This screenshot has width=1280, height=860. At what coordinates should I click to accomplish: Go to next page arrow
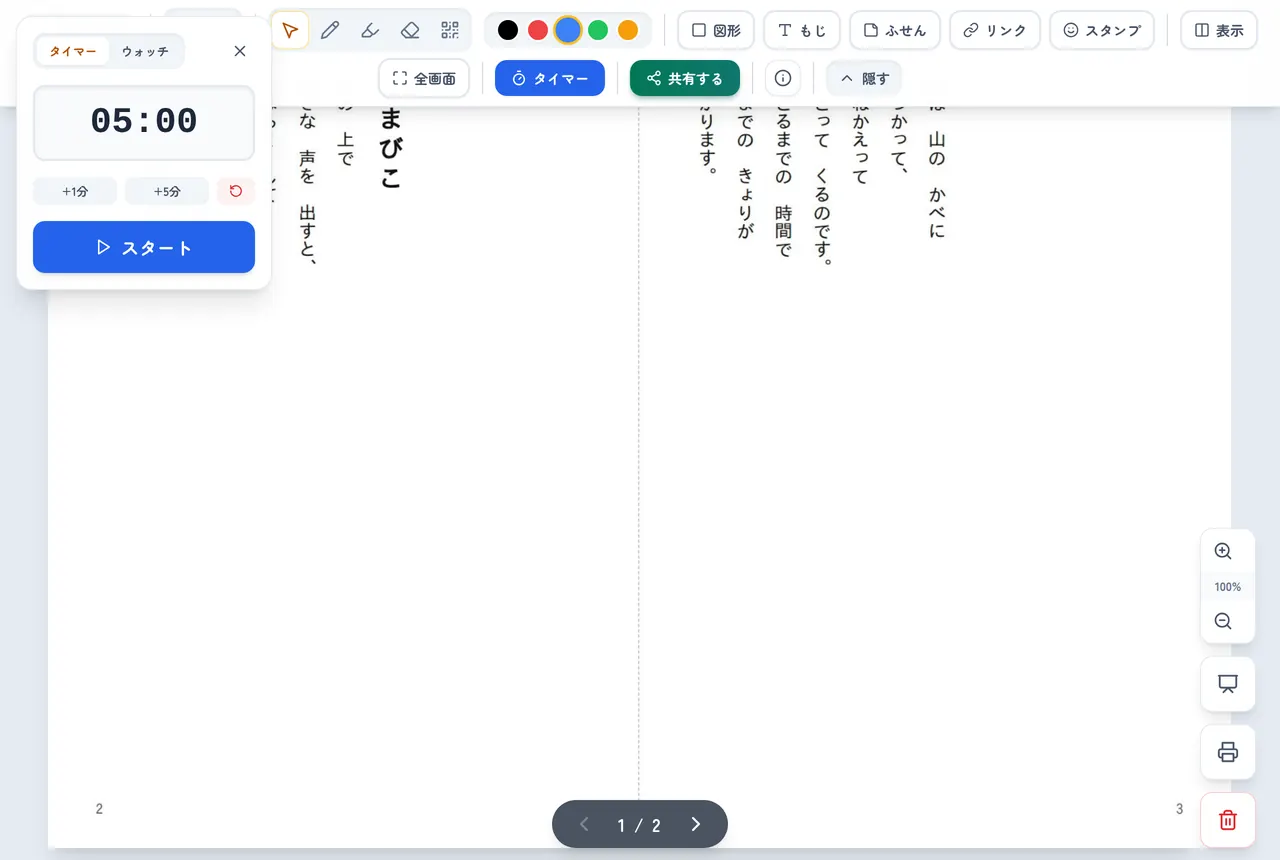click(x=696, y=824)
